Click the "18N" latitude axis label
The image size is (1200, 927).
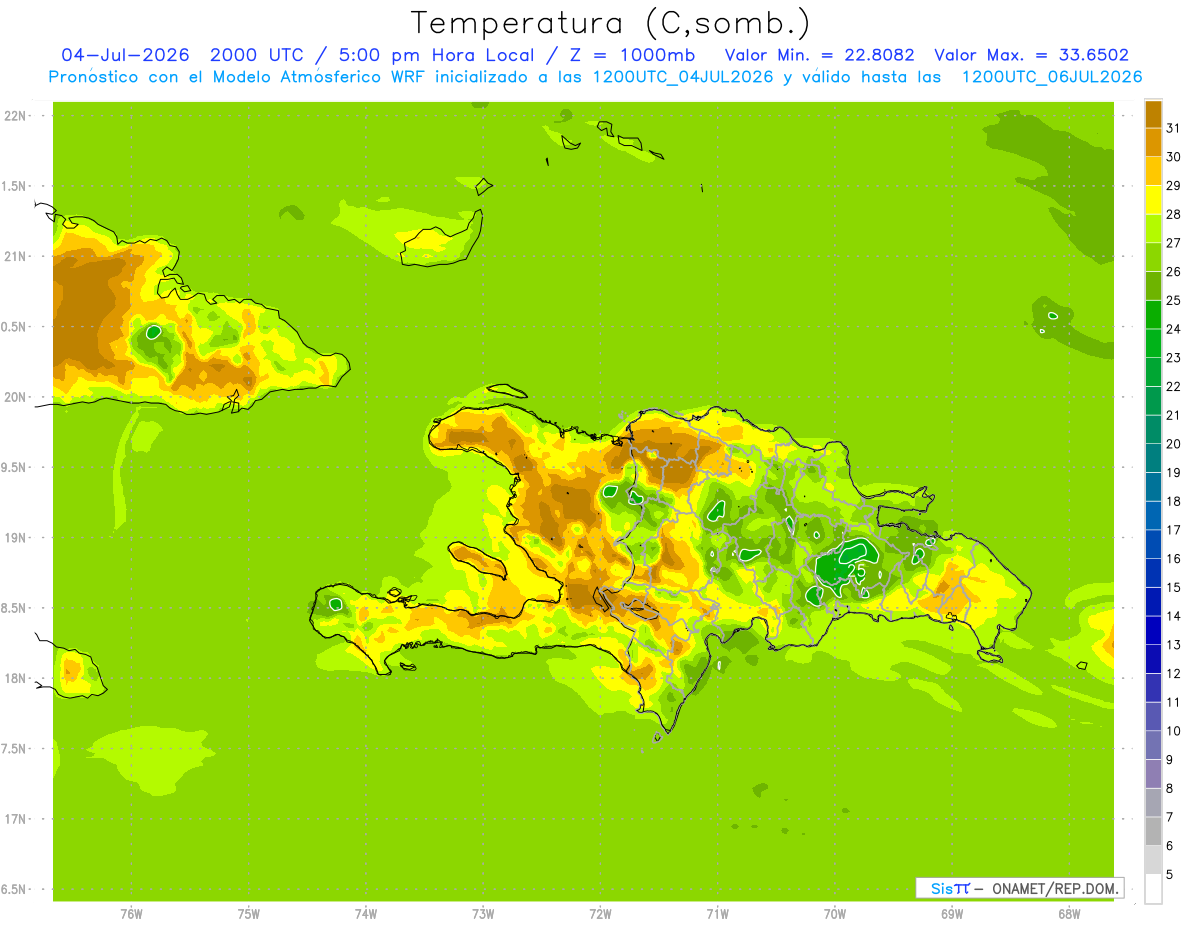14,678
